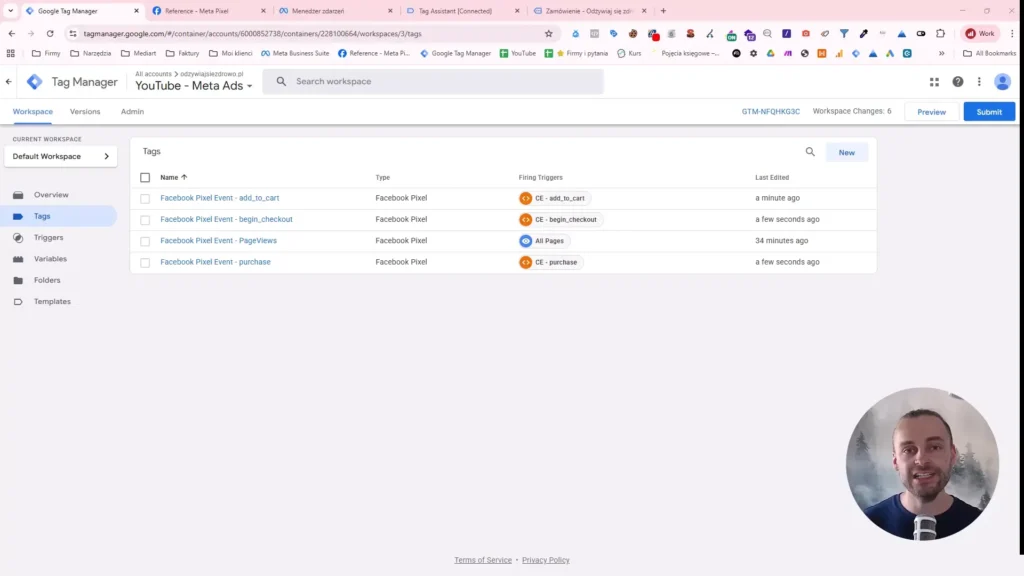Open the Firmy bookmarks folder
The width and height of the screenshot is (1024, 576).
click(x=46, y=54)
